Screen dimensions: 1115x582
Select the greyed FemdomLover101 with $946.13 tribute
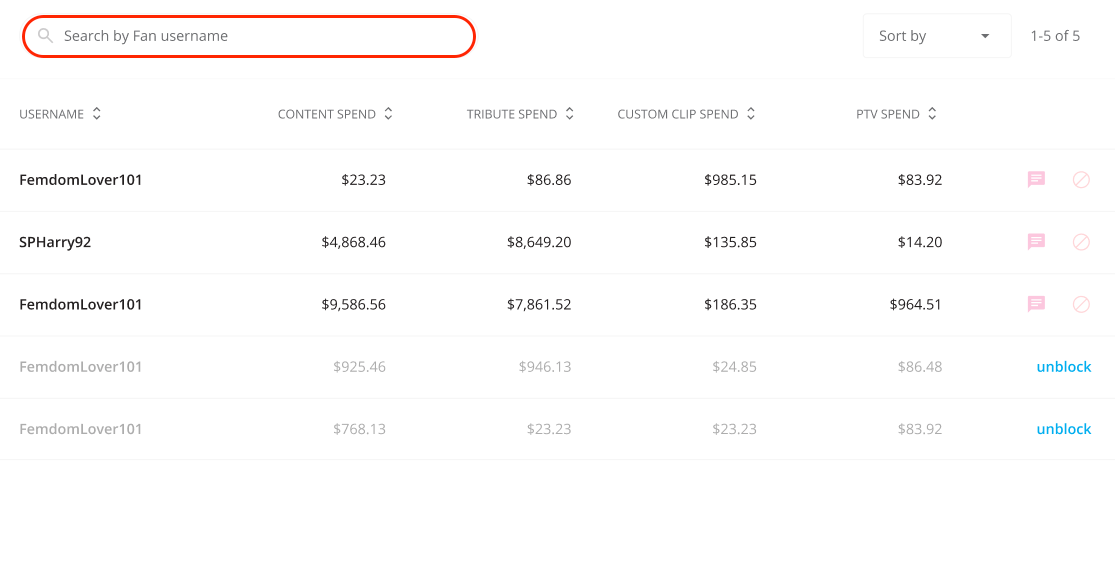[x=80, y=366]
